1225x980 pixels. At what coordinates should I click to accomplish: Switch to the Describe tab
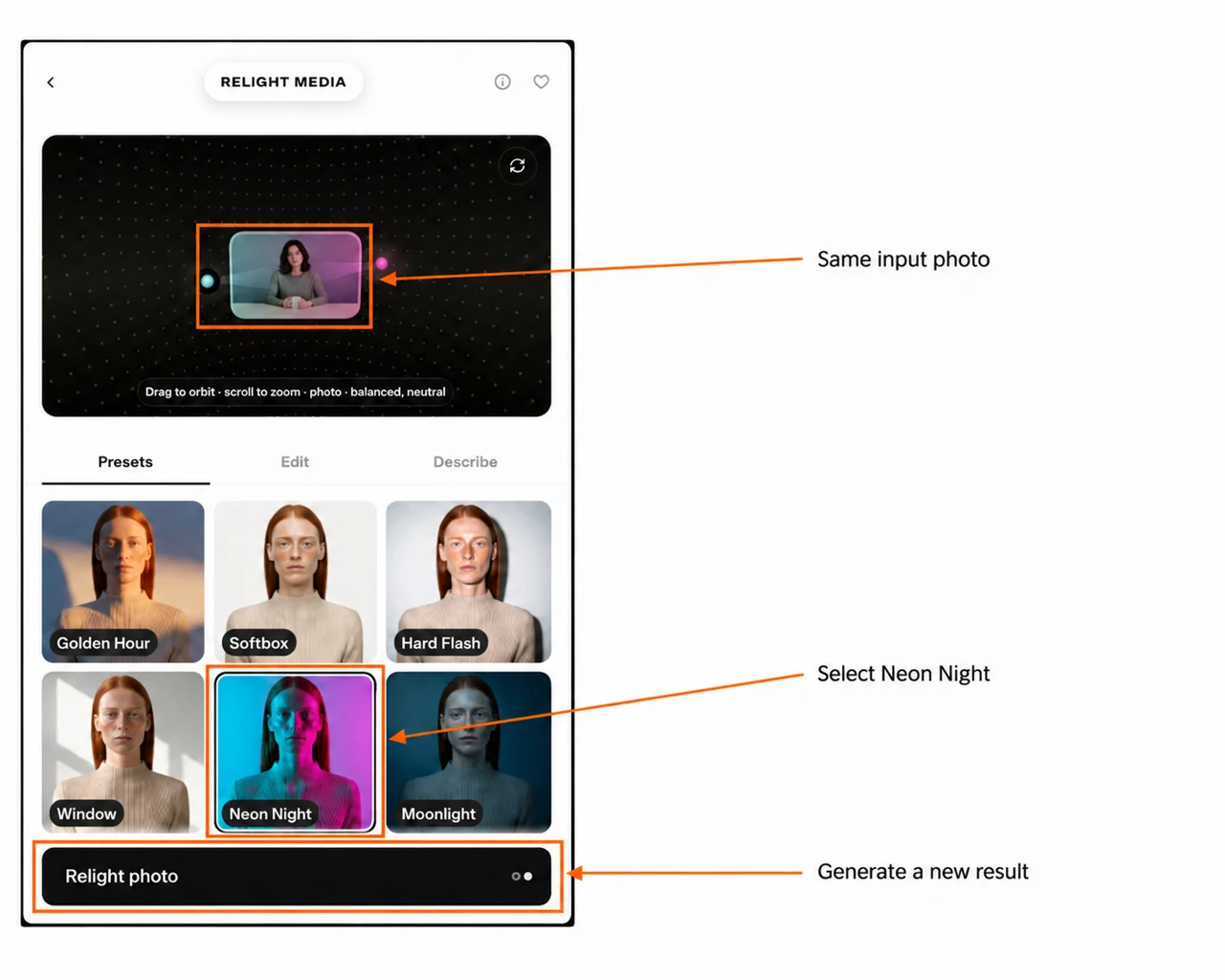point(465,462)
